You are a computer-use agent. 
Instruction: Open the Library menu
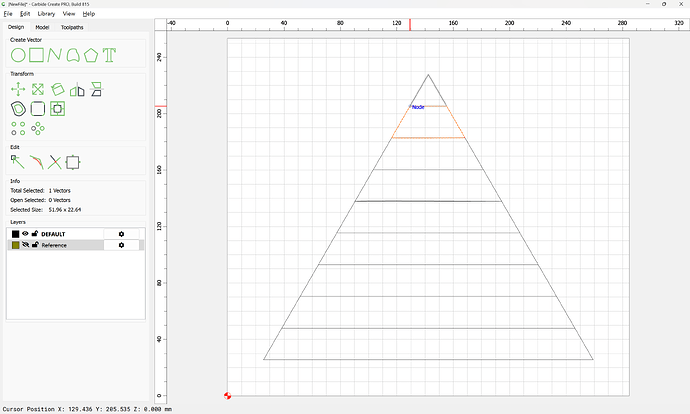coord(46,14)
